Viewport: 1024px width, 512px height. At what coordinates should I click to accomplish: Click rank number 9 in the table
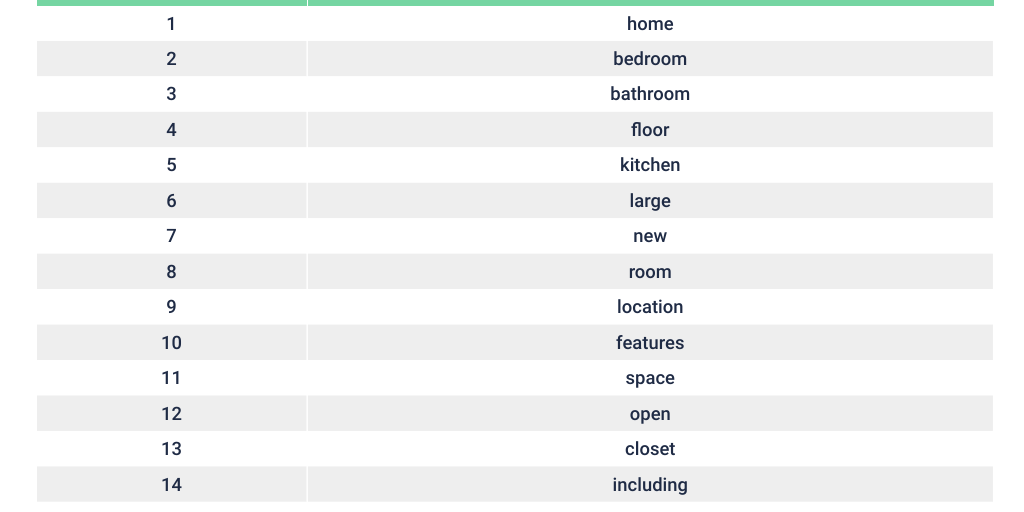coord(171,307)
